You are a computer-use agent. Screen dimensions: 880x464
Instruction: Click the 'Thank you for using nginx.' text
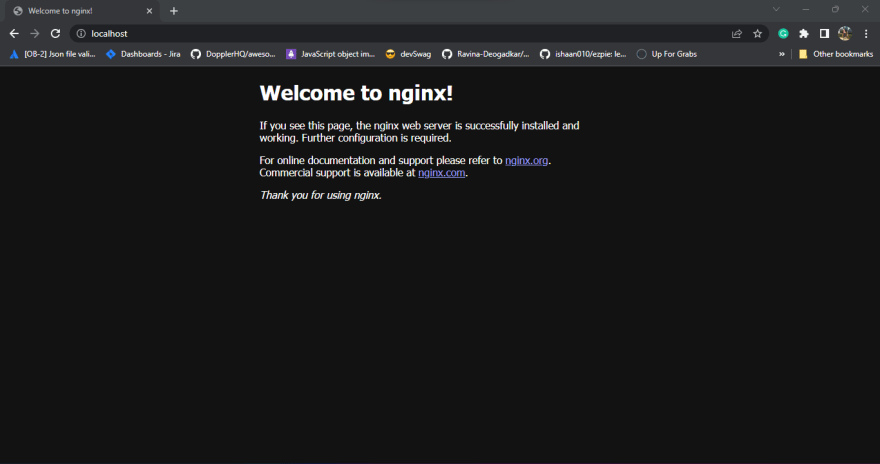(x=320, y=195)
